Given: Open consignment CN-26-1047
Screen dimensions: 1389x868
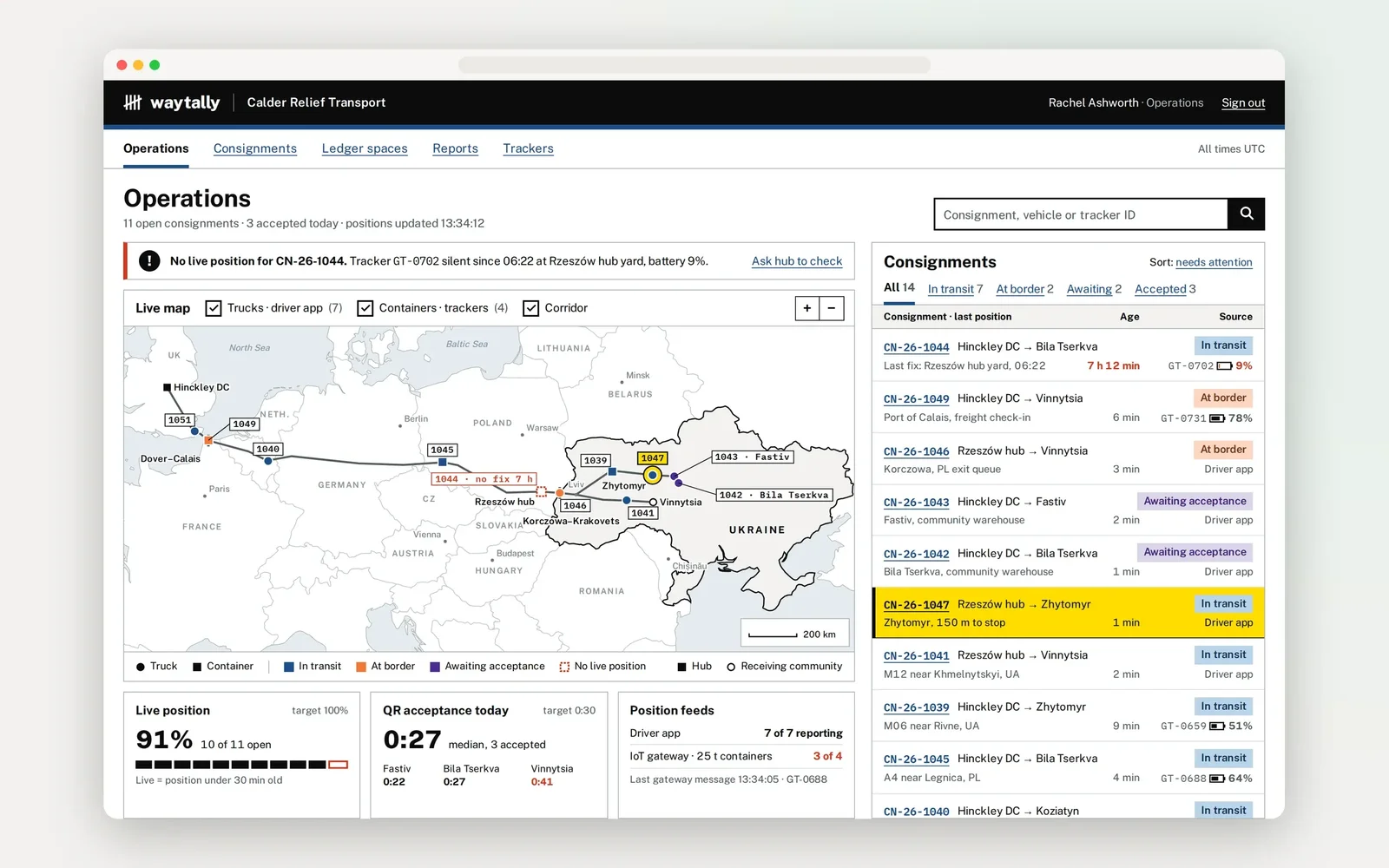Looking at the screenshot, I should (916, 605).
